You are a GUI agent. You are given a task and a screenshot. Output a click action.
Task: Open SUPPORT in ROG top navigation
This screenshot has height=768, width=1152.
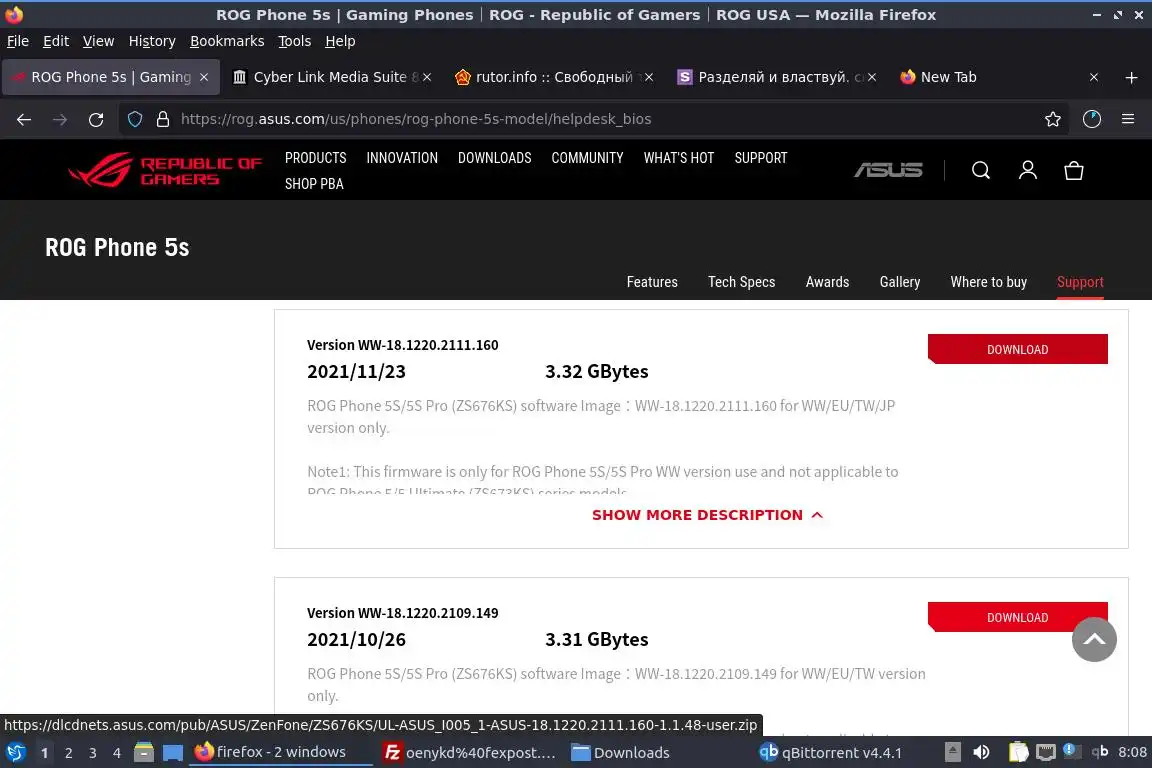760,158
